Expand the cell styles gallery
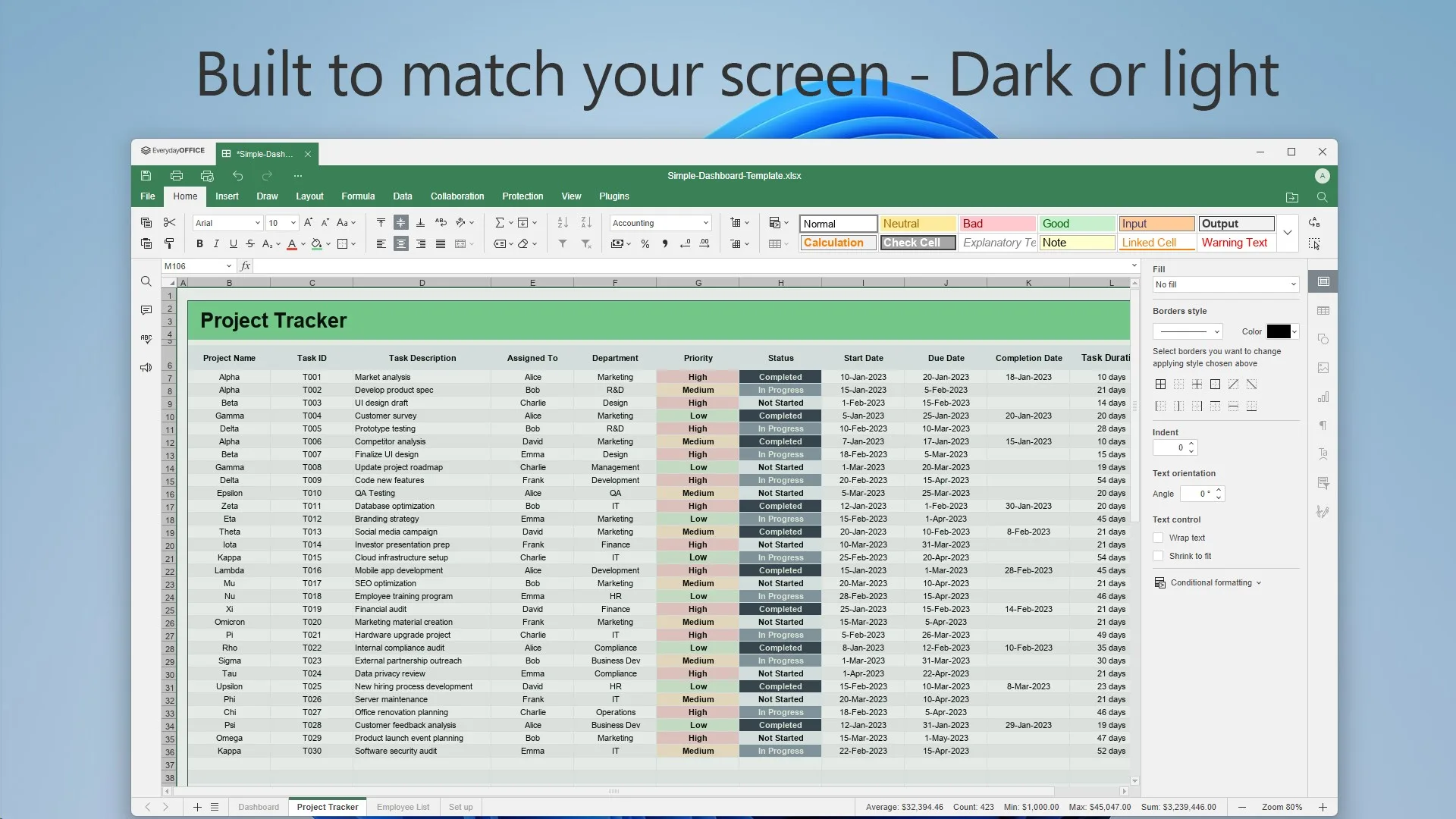Screen dimensions: 1456x819 [1287, 233]
